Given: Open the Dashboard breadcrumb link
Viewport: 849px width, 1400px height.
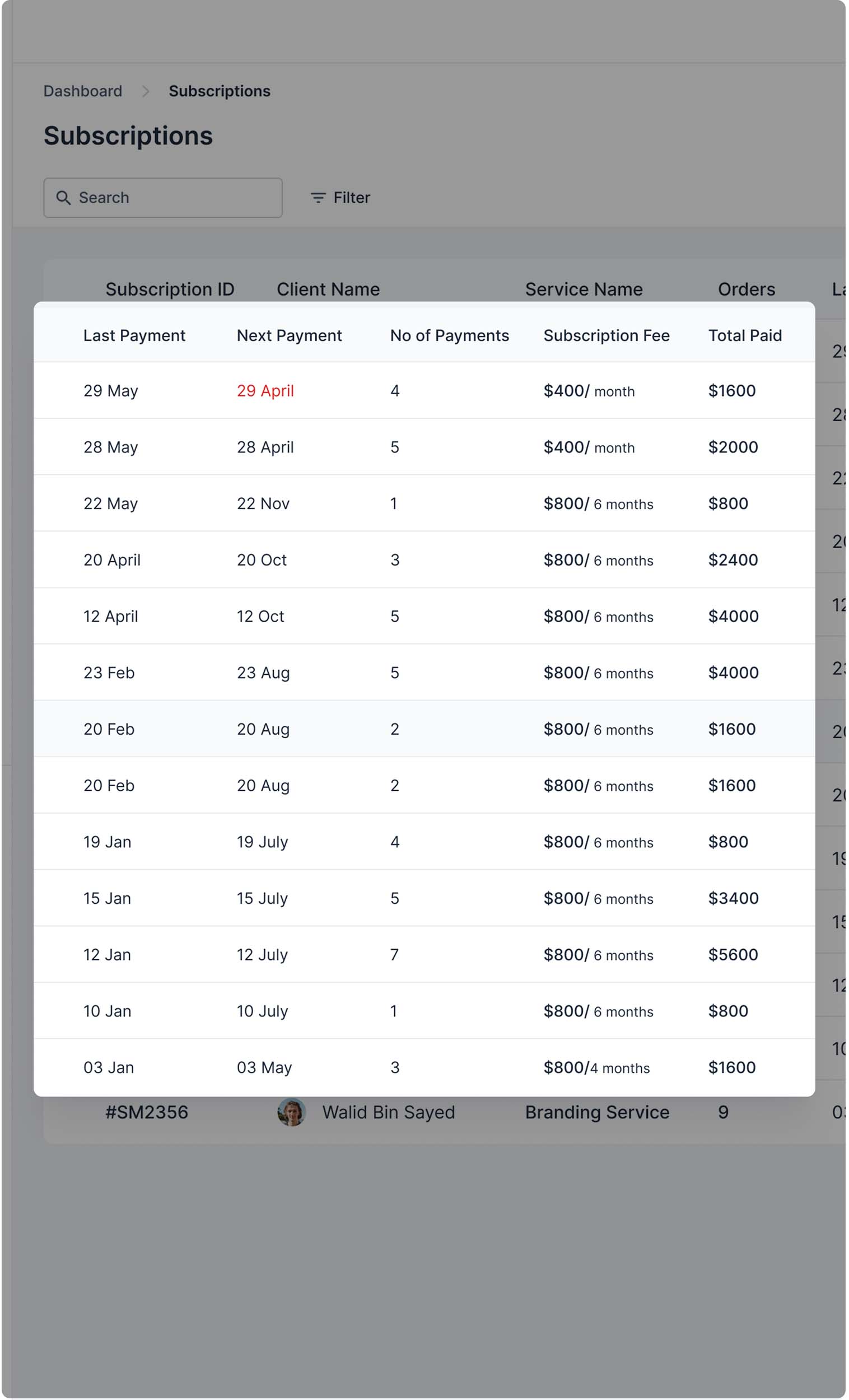Looking at the screenshot, I should (x=82, y=91).
